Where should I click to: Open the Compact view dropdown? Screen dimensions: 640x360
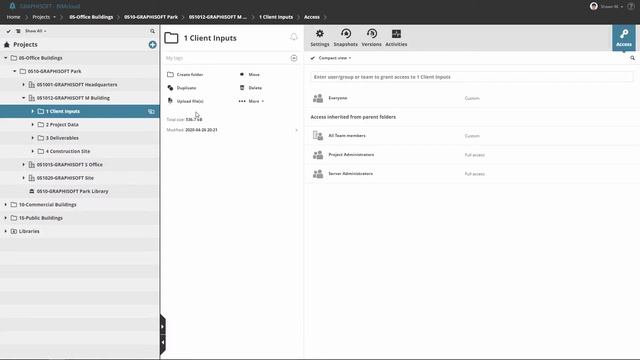335,58
